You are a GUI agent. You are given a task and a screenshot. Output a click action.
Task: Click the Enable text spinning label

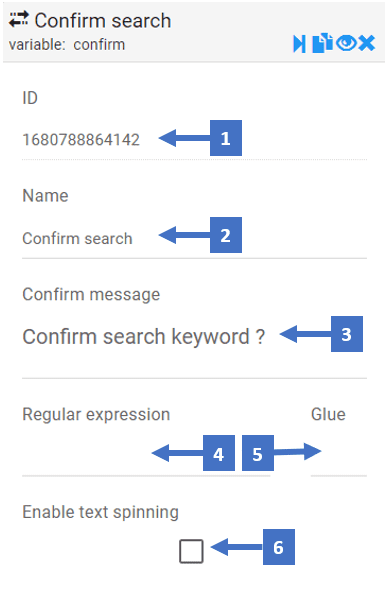pos(100,512)
